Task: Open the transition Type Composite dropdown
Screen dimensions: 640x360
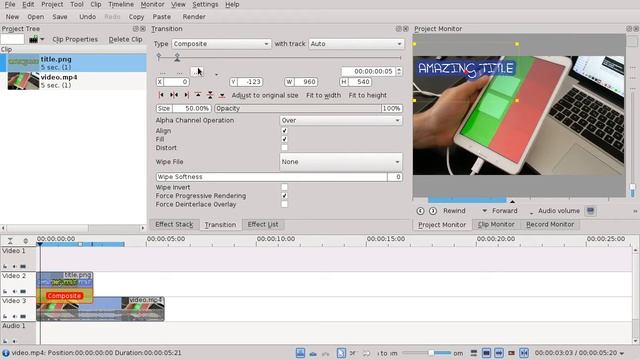Action: (x=221, y=44)
